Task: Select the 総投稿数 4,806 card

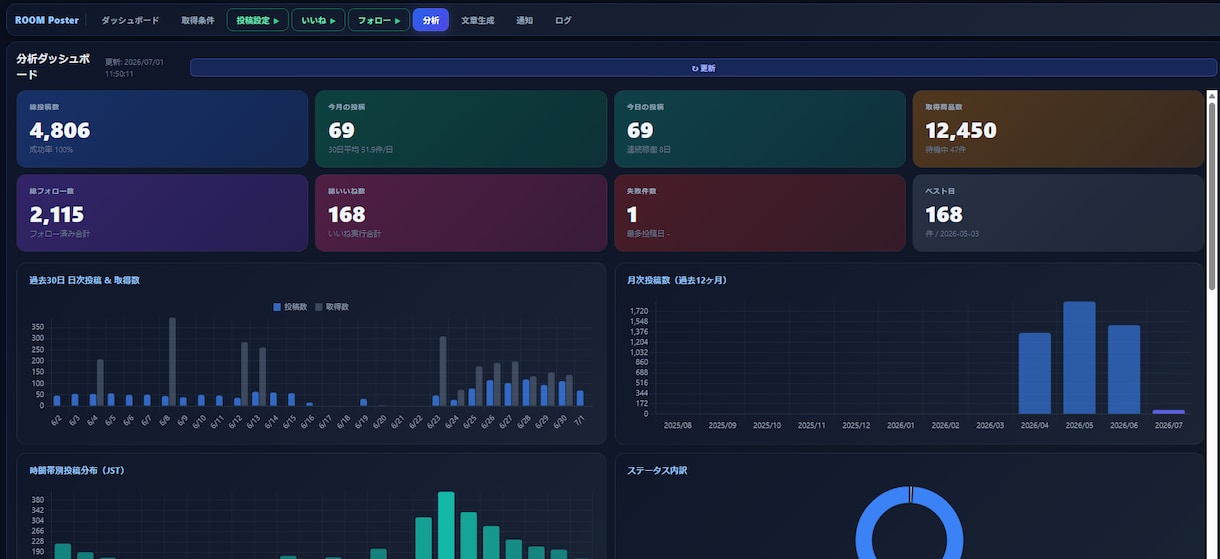Action: pos(162,129)
